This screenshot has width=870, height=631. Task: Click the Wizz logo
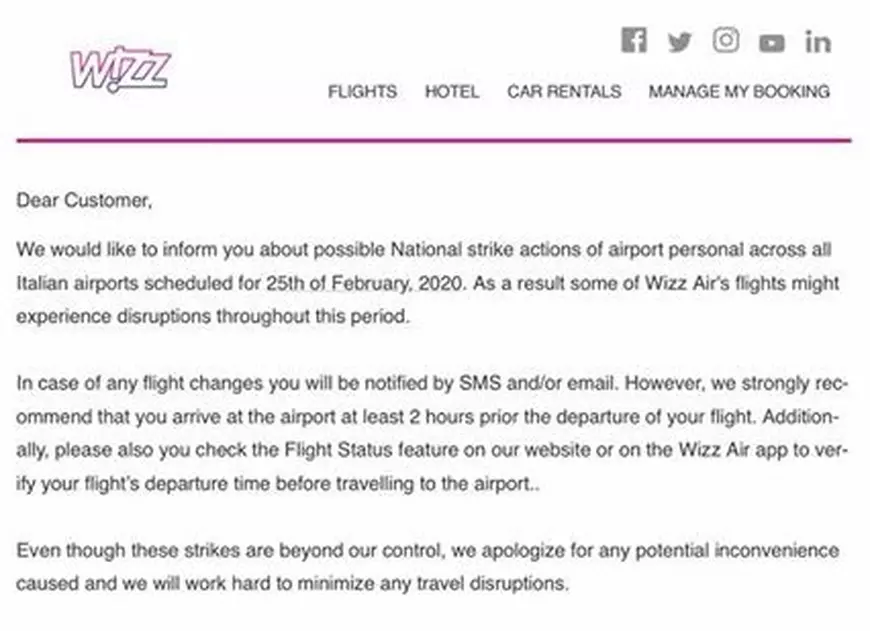coord(118,71)
